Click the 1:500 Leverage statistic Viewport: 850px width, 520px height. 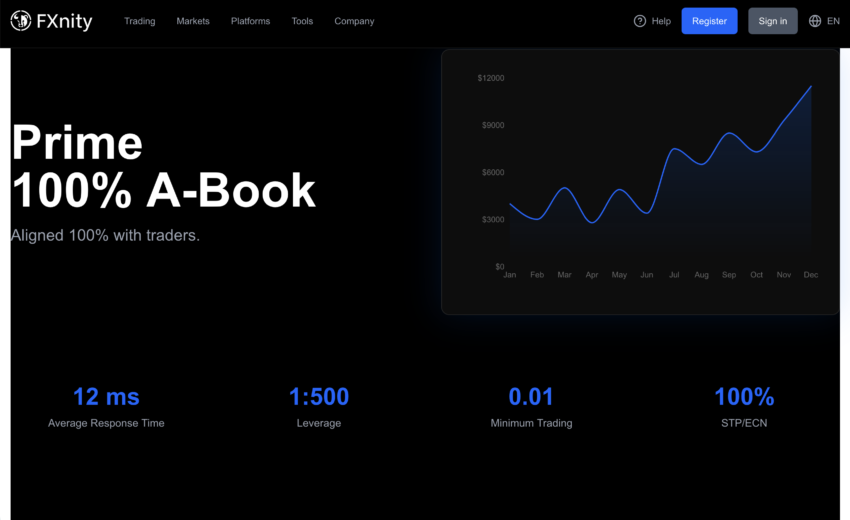(x=319, y=397)
